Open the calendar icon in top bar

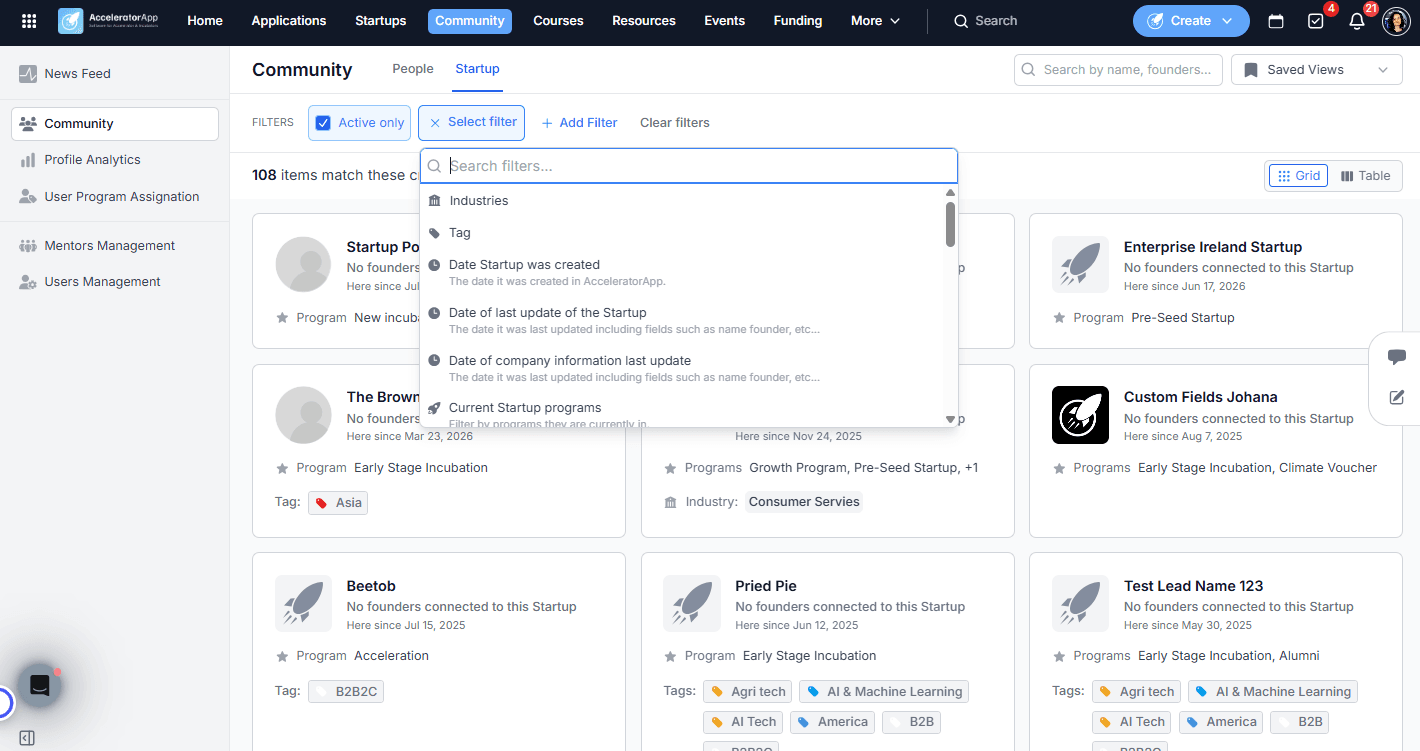click(1276, 21)
